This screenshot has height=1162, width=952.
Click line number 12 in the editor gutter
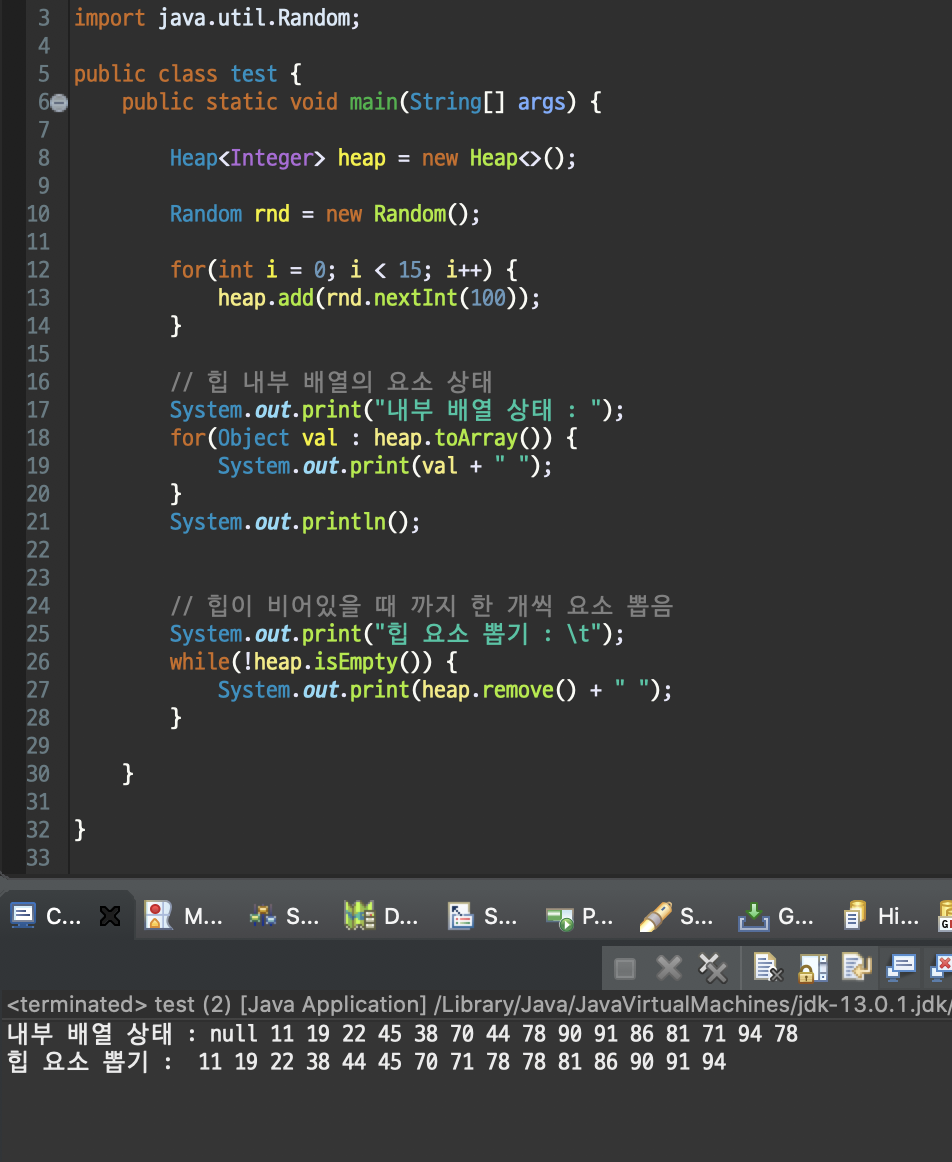[x=39, y=270]
